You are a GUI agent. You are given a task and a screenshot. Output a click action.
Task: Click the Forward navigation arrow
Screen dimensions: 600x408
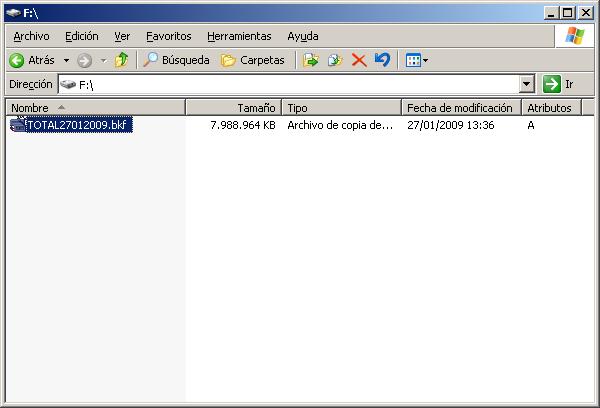pos(84,60)
